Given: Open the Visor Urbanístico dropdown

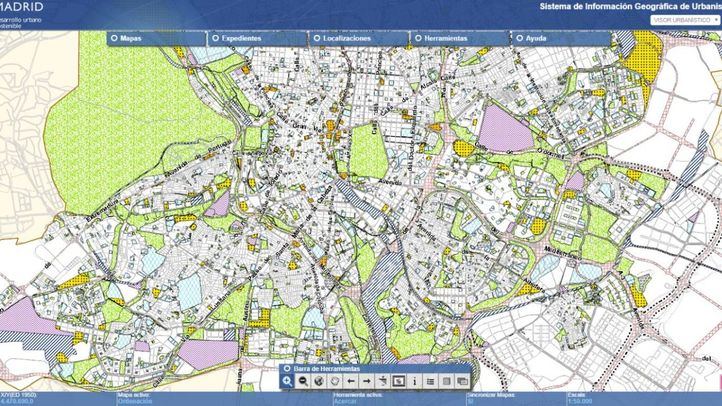Looking at the screenshot, I should click(x=686, y=19).
